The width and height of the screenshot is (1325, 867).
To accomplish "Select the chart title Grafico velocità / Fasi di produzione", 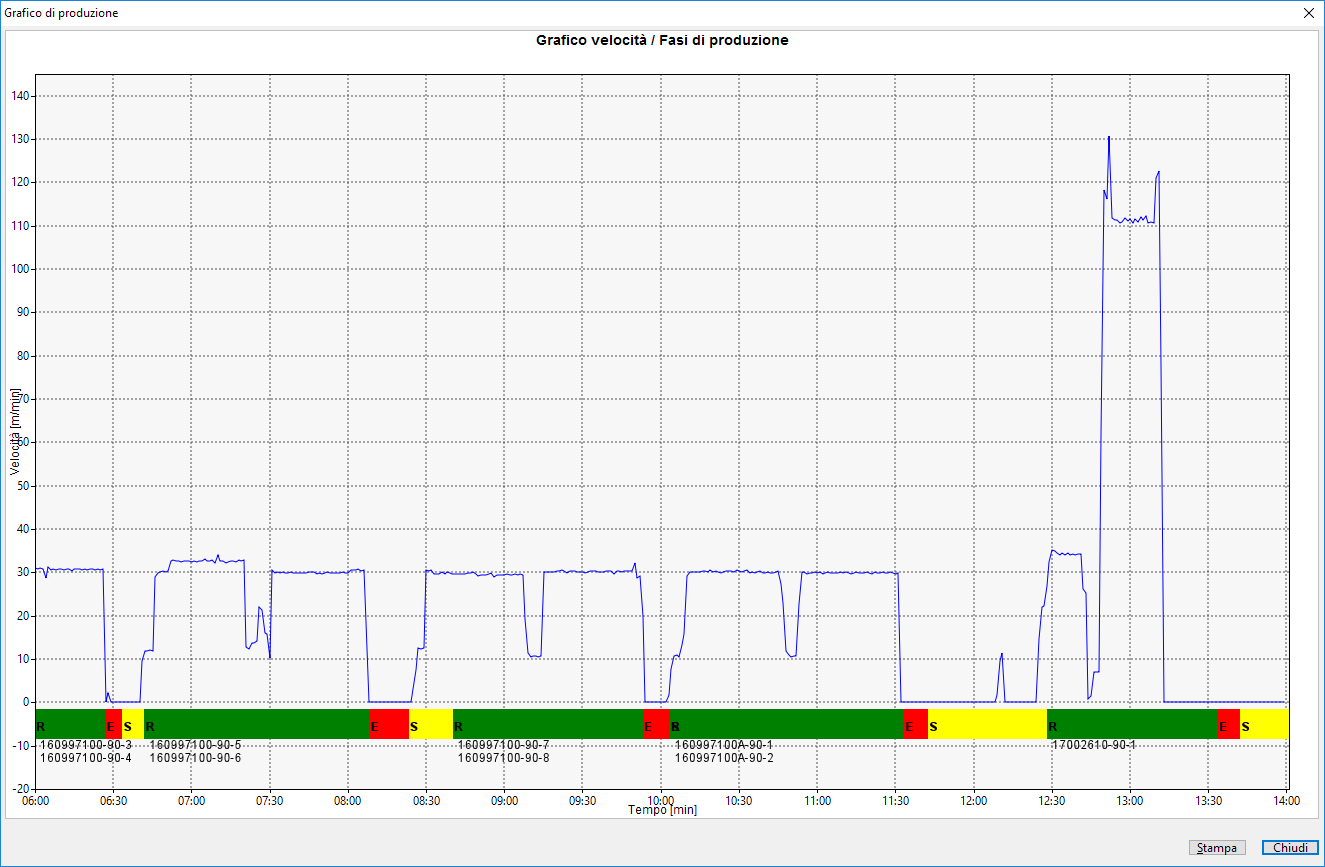I will pos(662,40).
